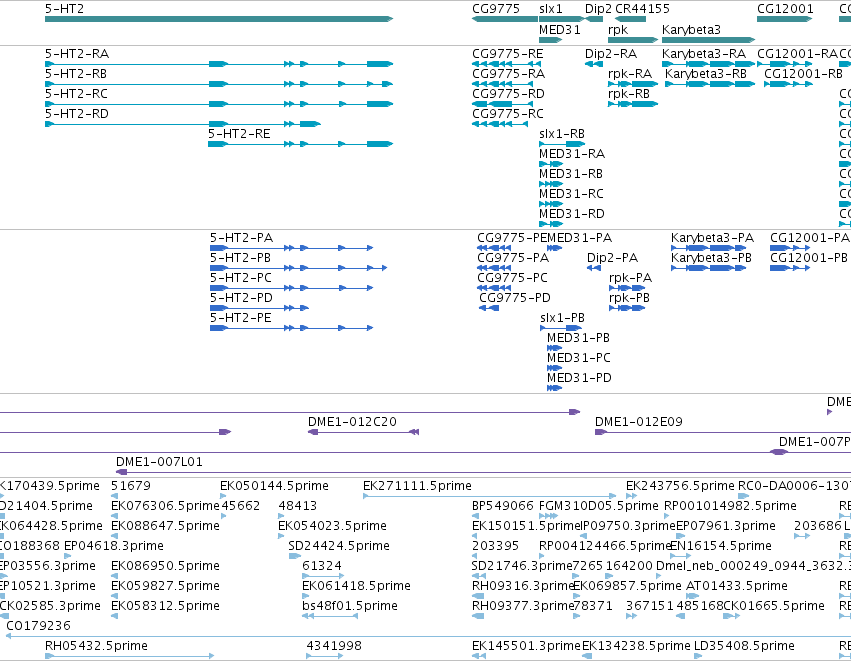Select EST RH05432.5prime label
Viewport: 851px width, 661px height.
(x=97, y=646)
